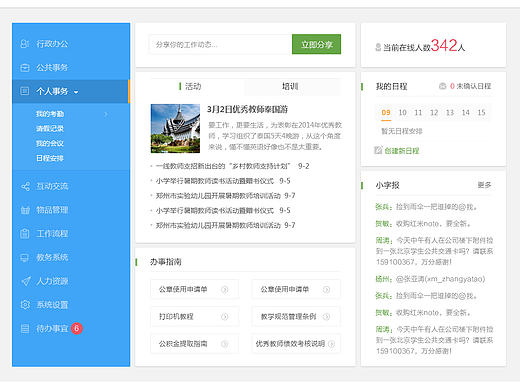Expand the 我的考勤 submenu chevron
Screen dimensions: 520x390
point(106,114)
